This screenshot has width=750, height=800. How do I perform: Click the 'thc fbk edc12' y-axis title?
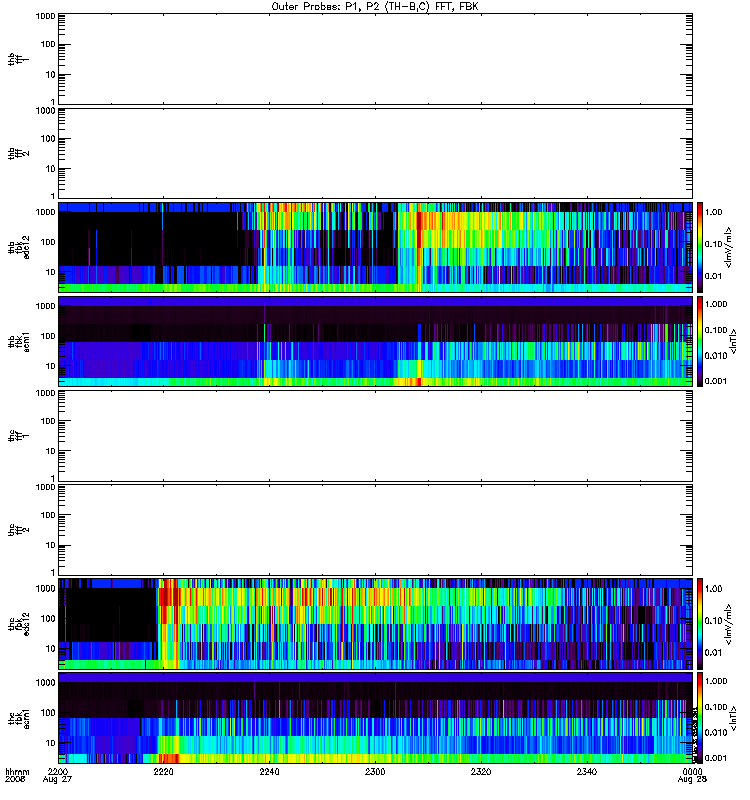coord(19,624)
